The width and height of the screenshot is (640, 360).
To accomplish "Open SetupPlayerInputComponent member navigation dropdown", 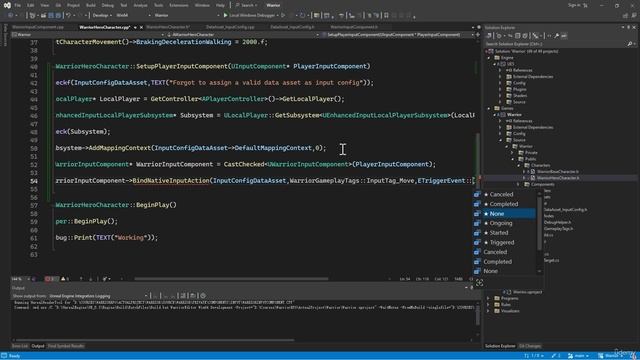I will [x=398, y=35].
